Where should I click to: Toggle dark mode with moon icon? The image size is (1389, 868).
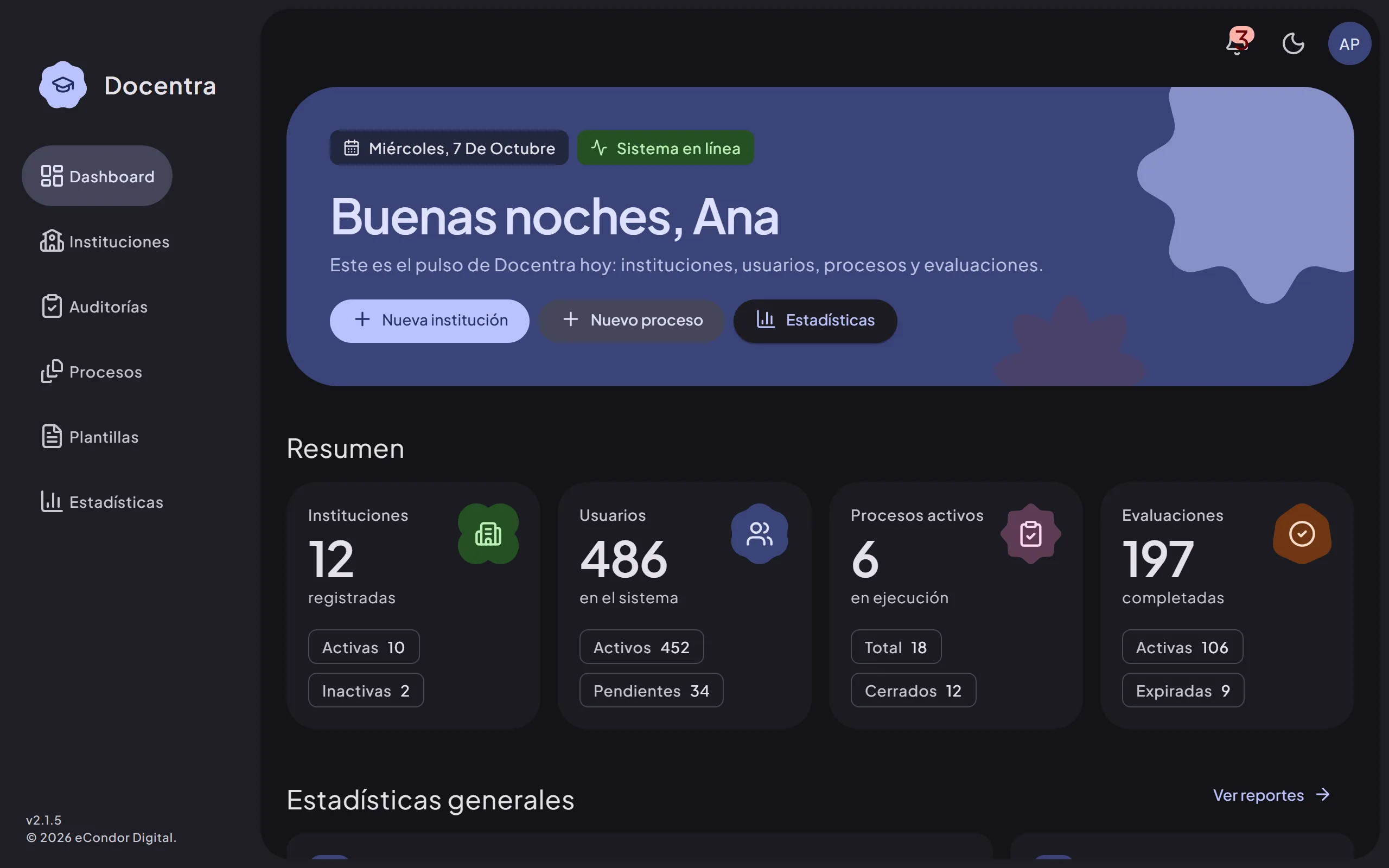coord(1293,43)
